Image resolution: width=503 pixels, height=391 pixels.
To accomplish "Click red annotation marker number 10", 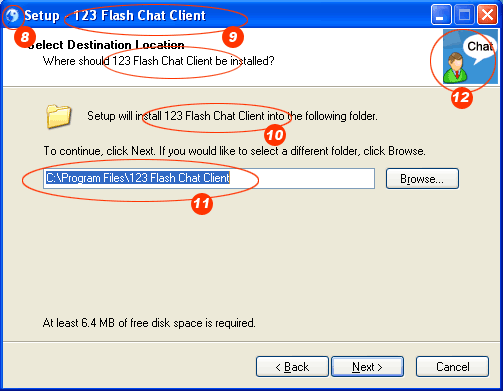I will point(275,135).
